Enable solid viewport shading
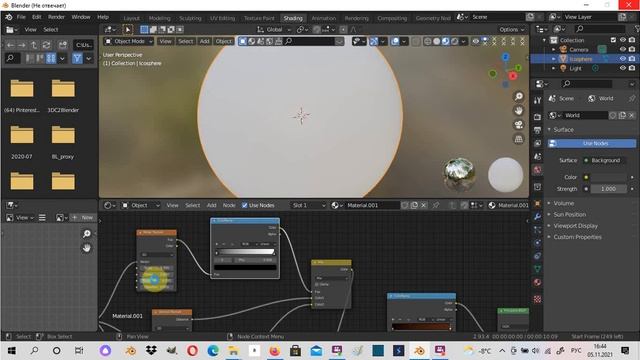This screenshot has width=640, height=360. pyautogui.click(x=436, y=41)
